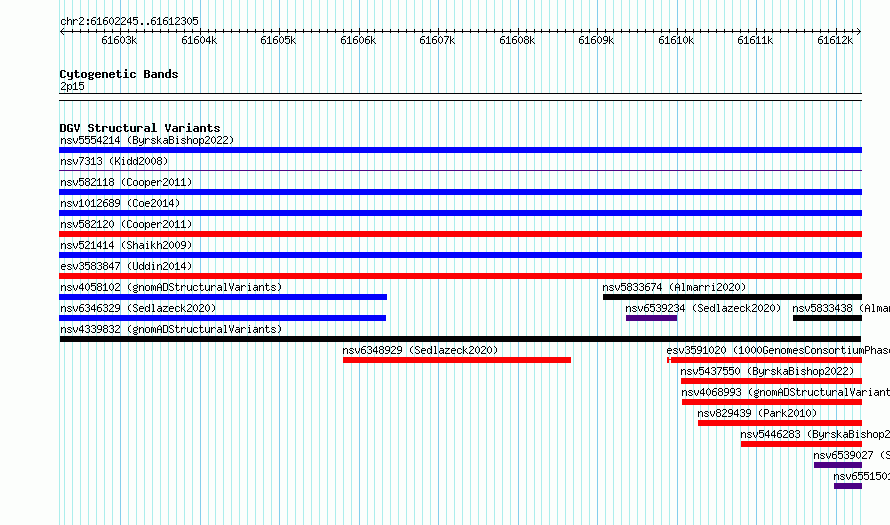Open the nsv1012689 (Coe2014) label
The image size is (890, 525).
click(x=120, y=203)
